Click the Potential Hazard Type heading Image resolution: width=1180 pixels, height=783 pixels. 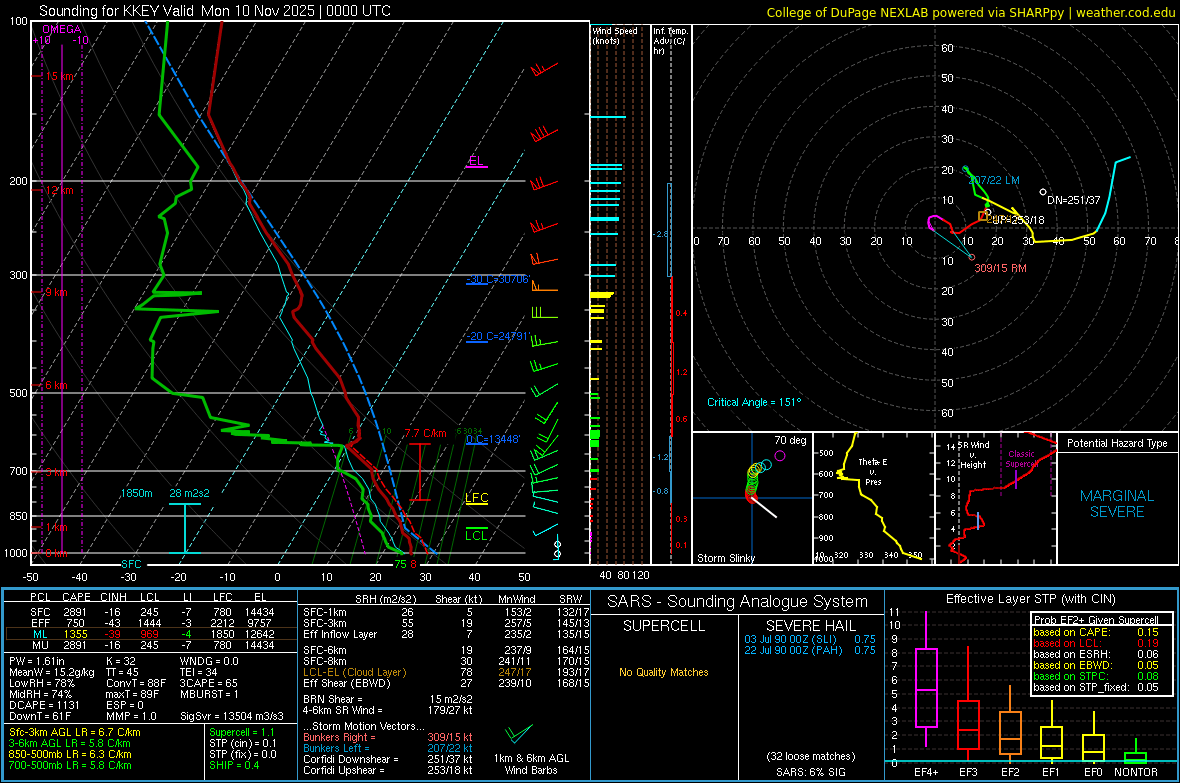point(1117,443)
